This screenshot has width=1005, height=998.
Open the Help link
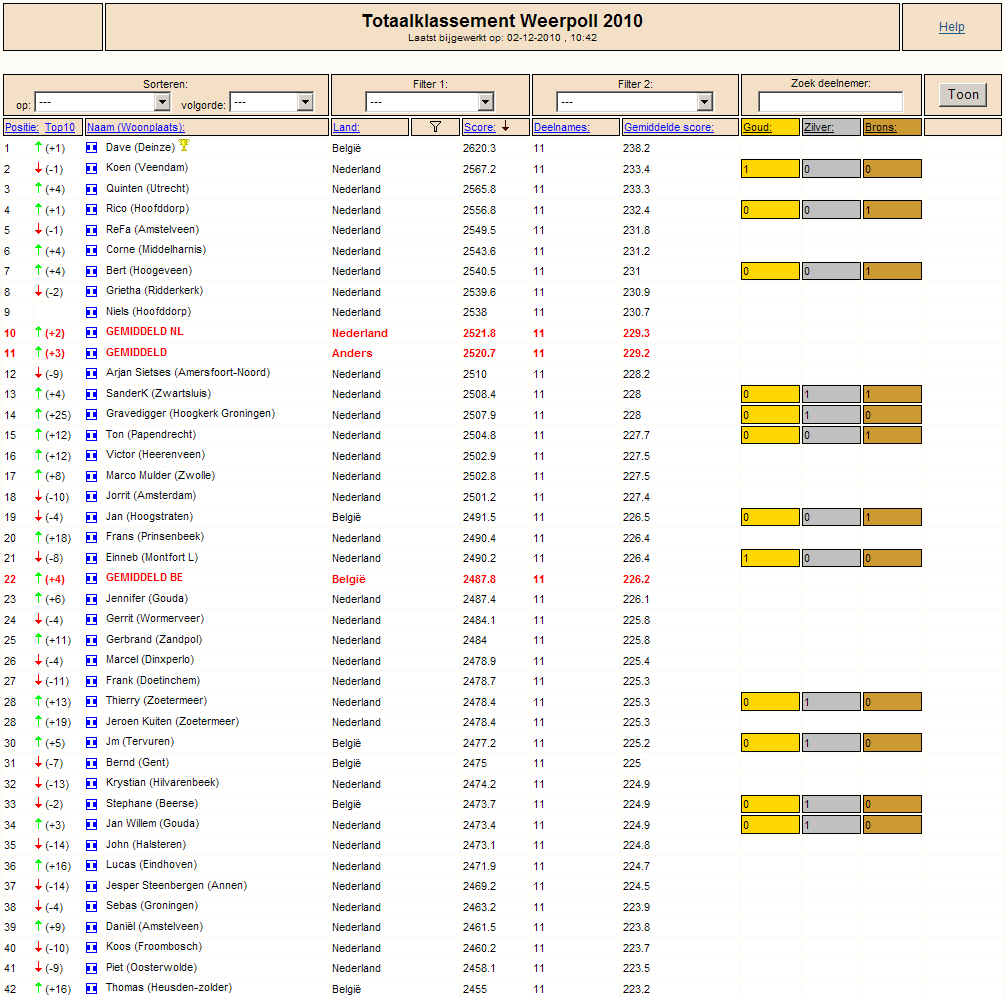click(x=951, y=27)
